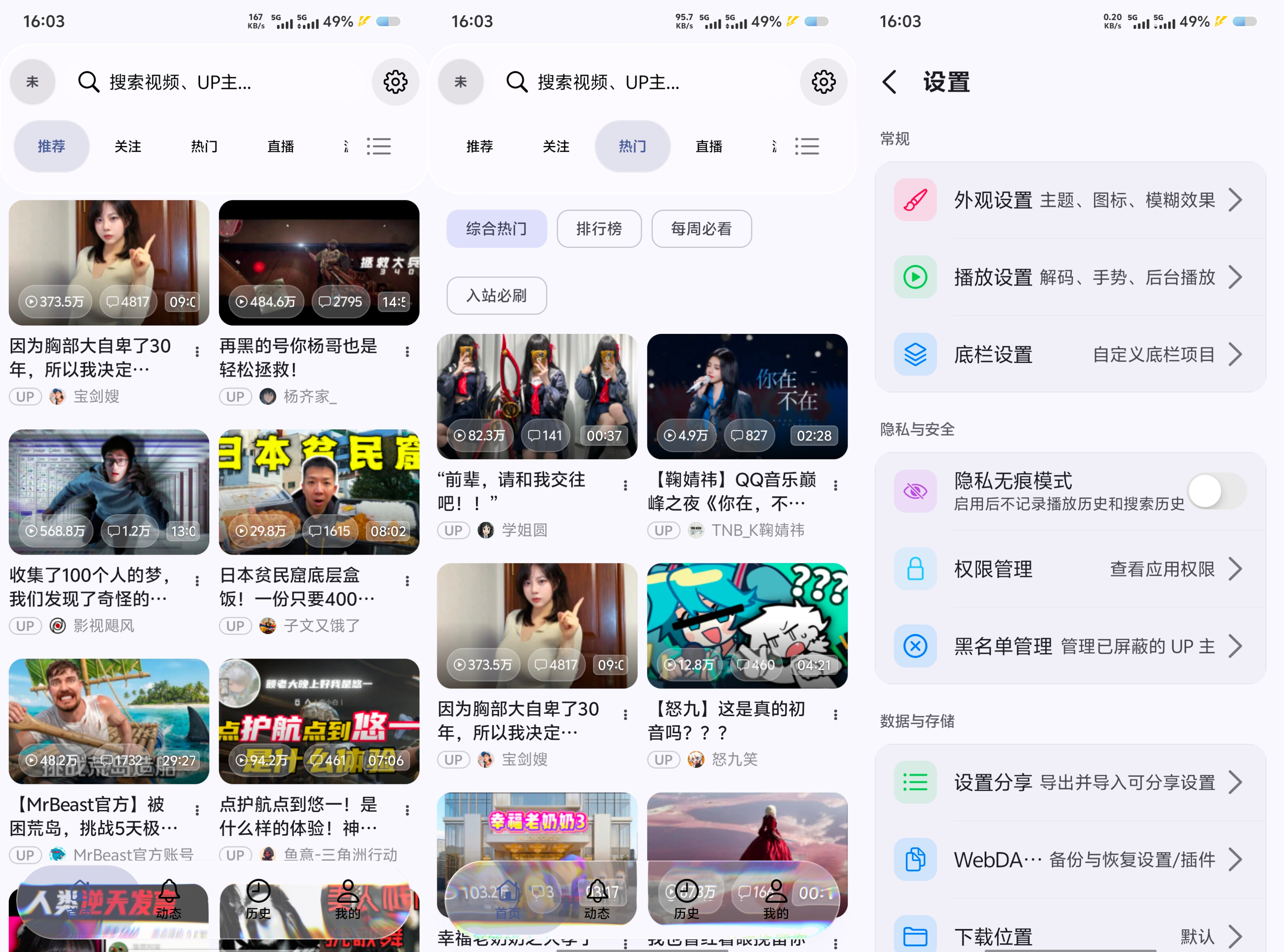Viewport: 1284px width, 952px height.
Task: Tap the lock icon for 权限管理
Action: tap(915, 569)
